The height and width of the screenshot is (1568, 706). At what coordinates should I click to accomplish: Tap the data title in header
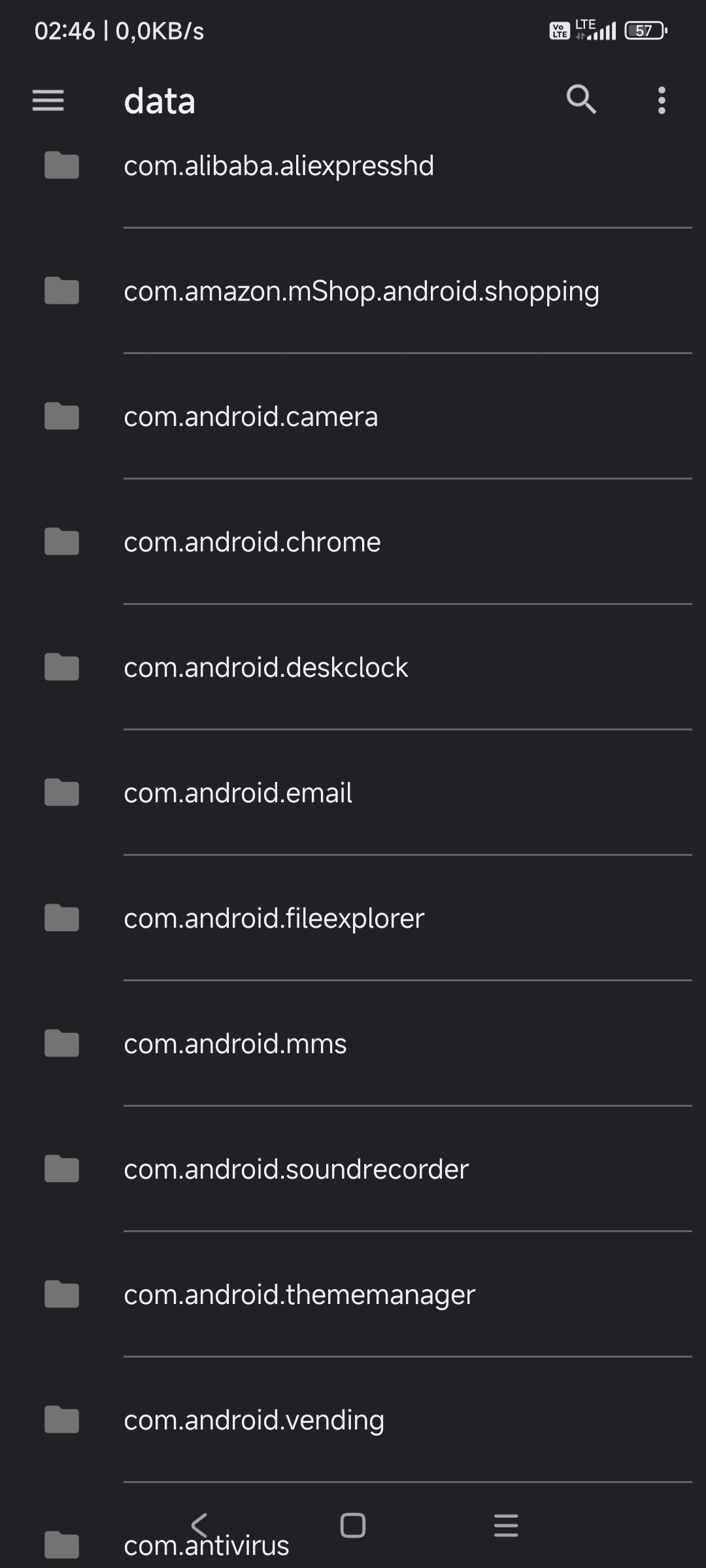[x=160, y=101]
